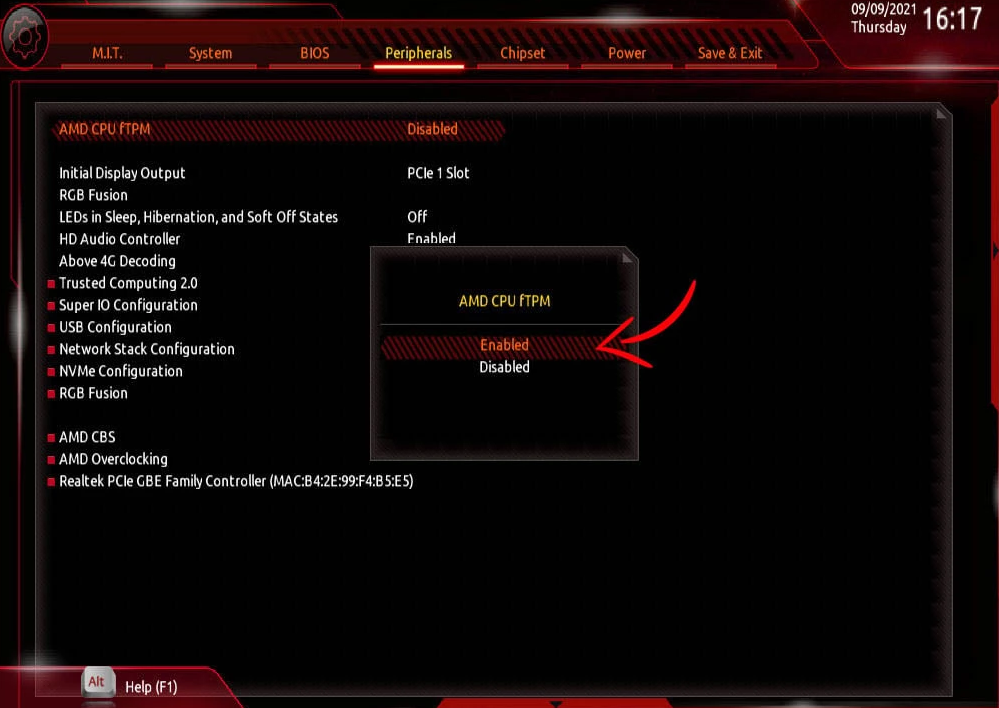Expand the USB Configuration submenu
This screenshot has height=708, width=999.
coord(115,327)
